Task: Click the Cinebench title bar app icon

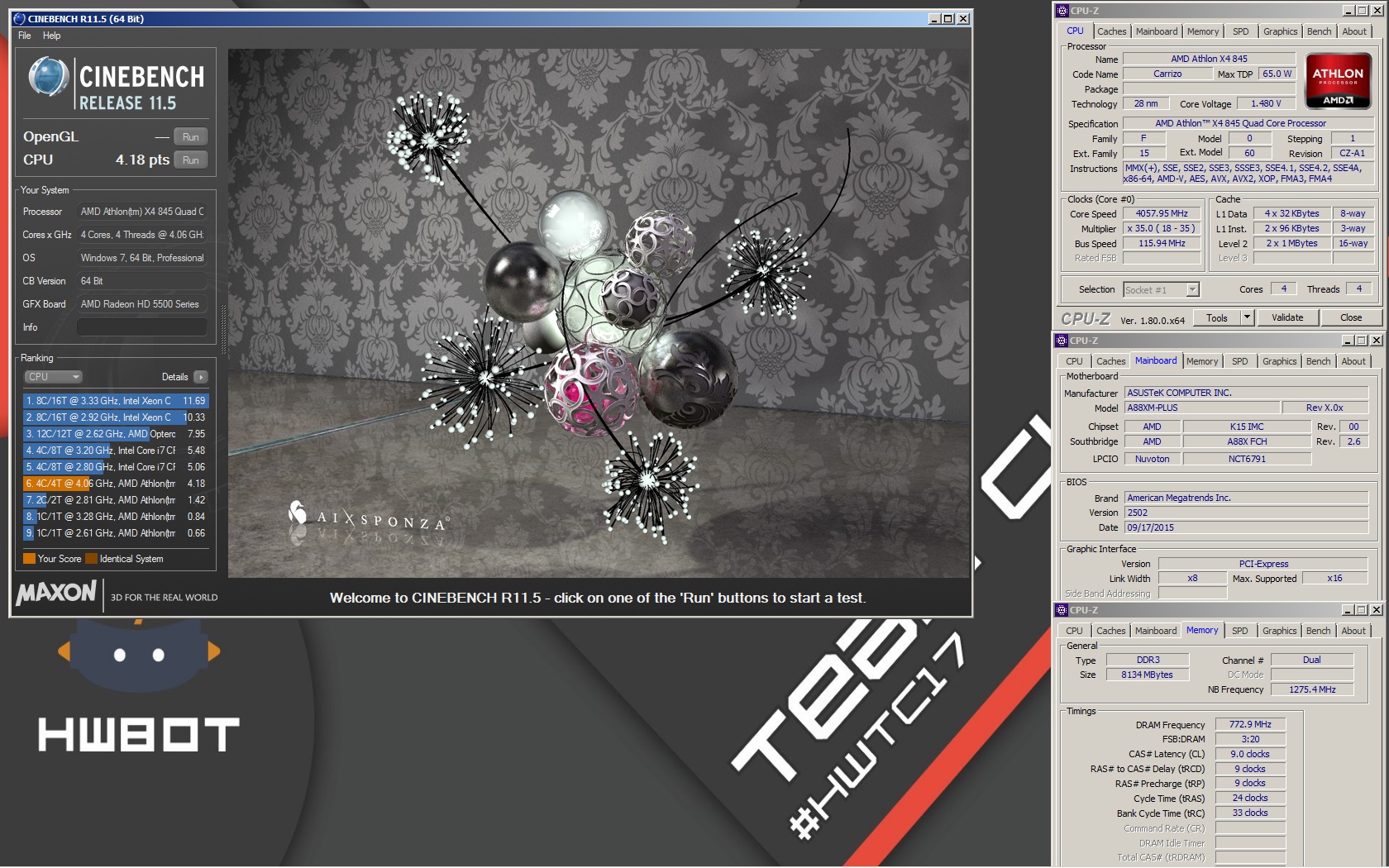Action: [x=20, y=18]
